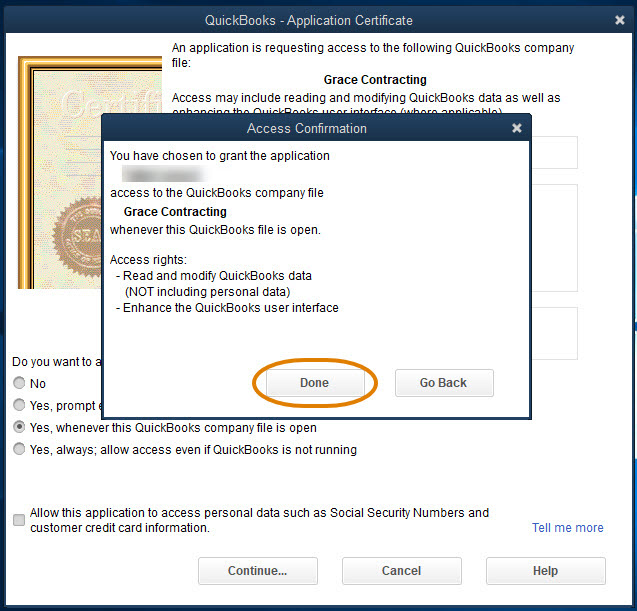Click 'Grace Contracting' heading in Application Certificate window
Viewport: 637px width, 611px height.
click(x=375, y=80)
